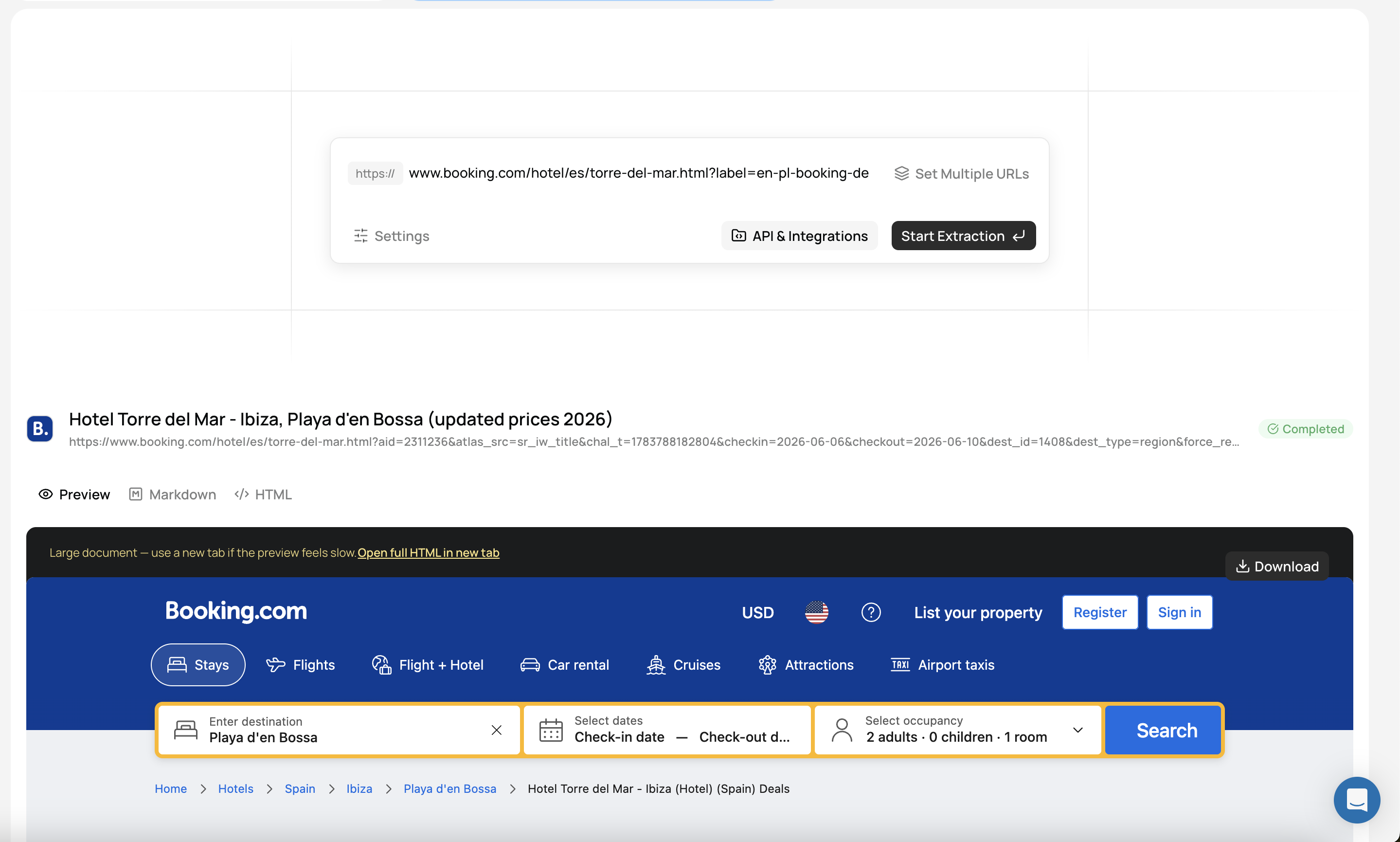
Task: Select the Attractions tab
Action: (x=806, y=664)
